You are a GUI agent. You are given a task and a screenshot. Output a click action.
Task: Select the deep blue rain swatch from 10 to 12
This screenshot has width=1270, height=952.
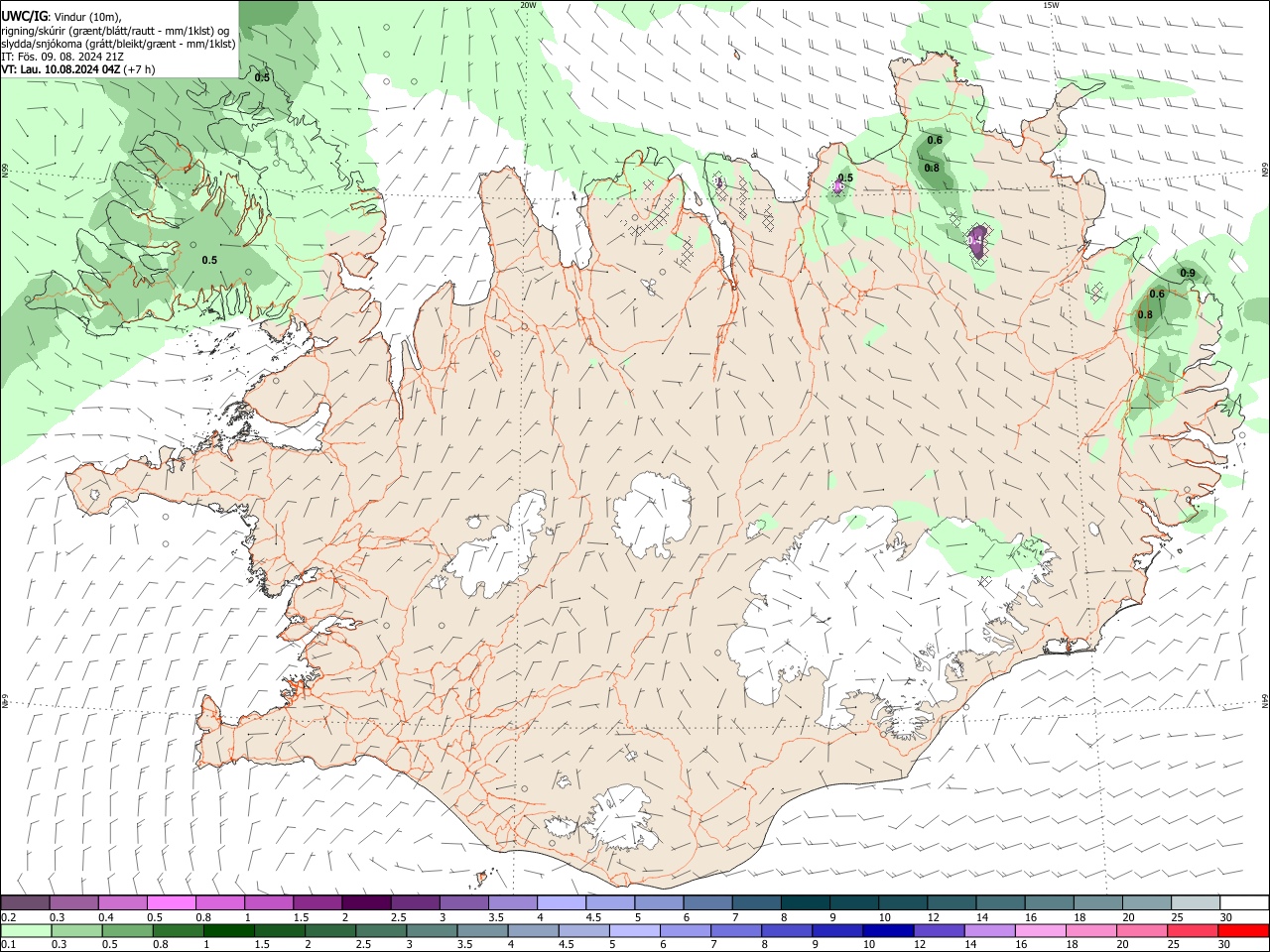click(x=889, y=931)
